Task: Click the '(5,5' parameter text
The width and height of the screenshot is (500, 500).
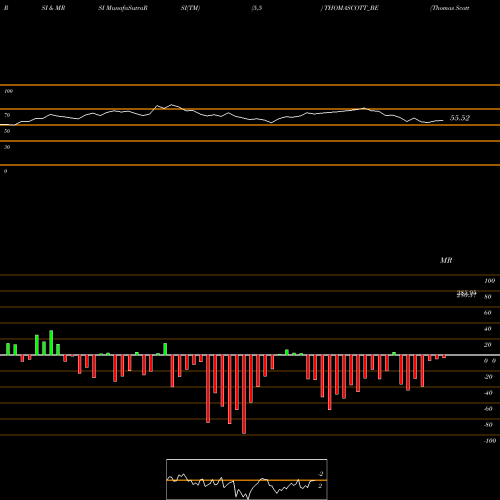Action: (257, 8)
